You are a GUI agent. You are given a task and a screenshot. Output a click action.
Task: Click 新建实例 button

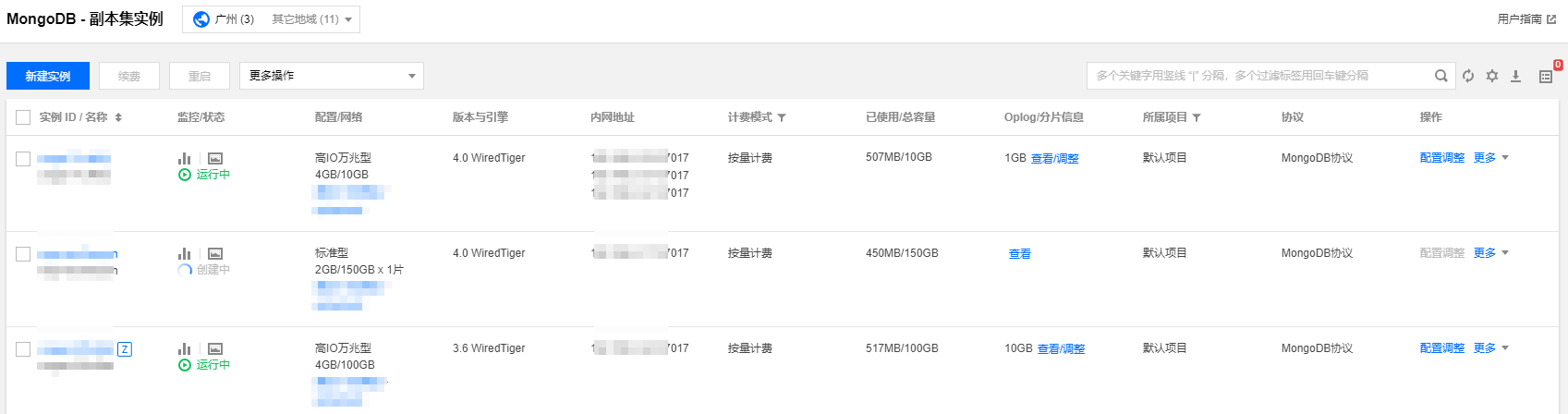(48, 76)
